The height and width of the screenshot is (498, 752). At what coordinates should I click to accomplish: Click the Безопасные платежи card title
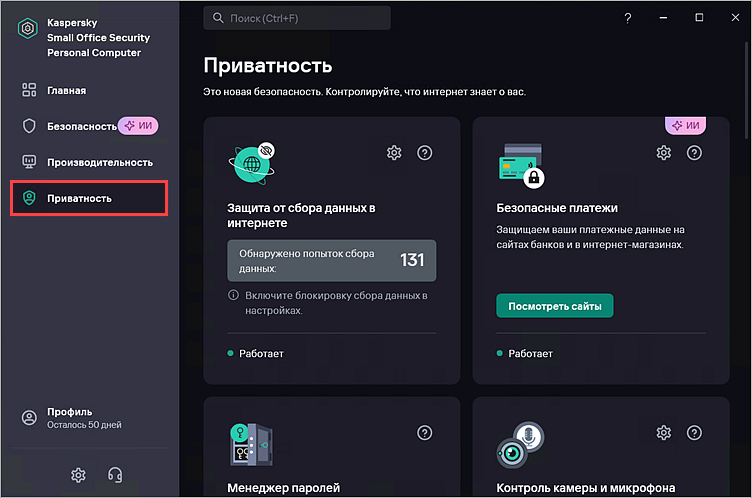point(557,208)
